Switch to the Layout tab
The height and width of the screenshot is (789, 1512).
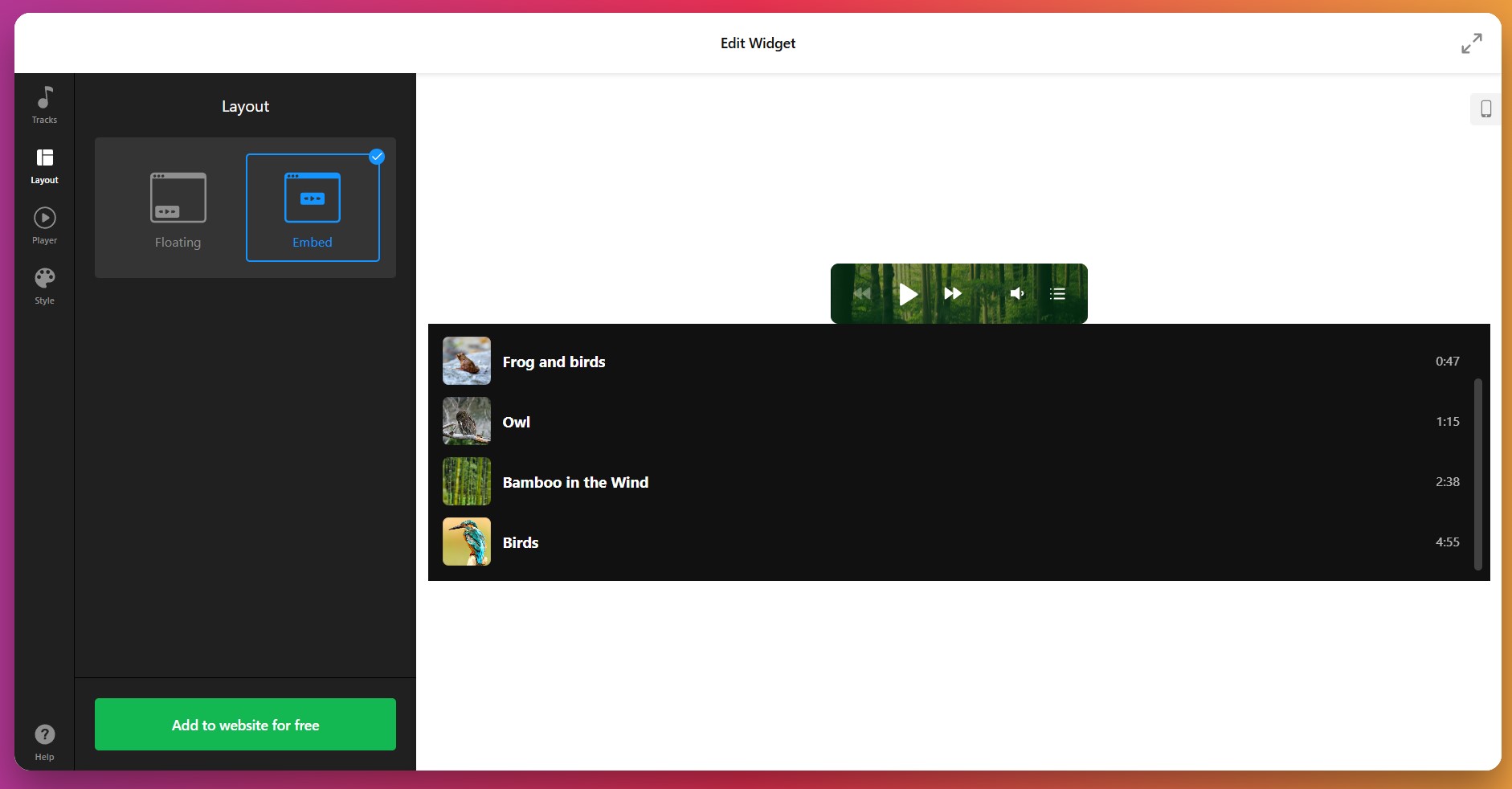[44, 166]
